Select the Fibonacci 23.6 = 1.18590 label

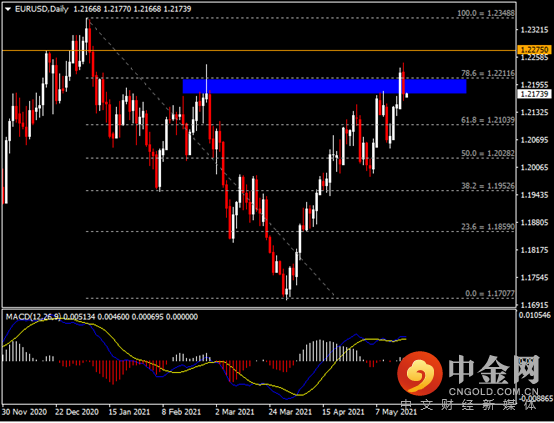pos(488,227)
